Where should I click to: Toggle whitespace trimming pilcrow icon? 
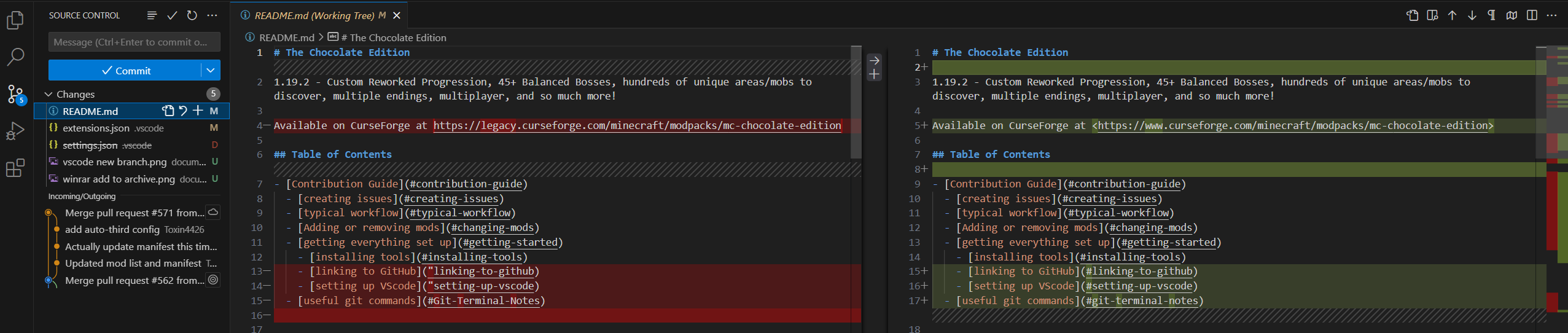click(x=1492, y=15)
